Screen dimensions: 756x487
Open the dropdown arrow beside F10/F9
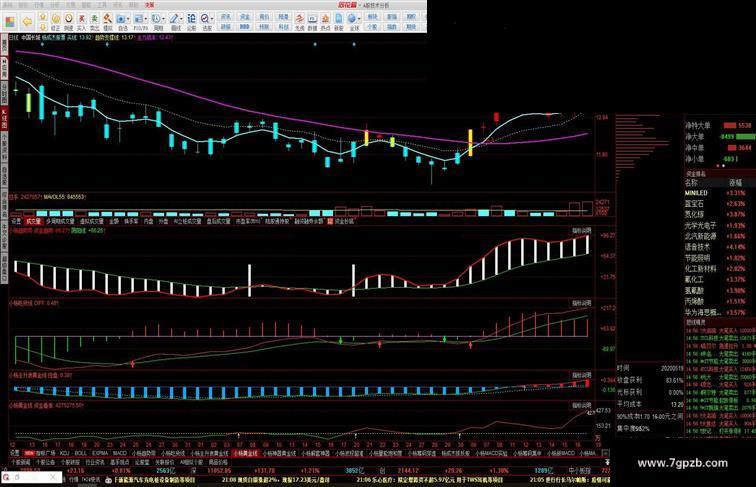click(x=146, y=19)
